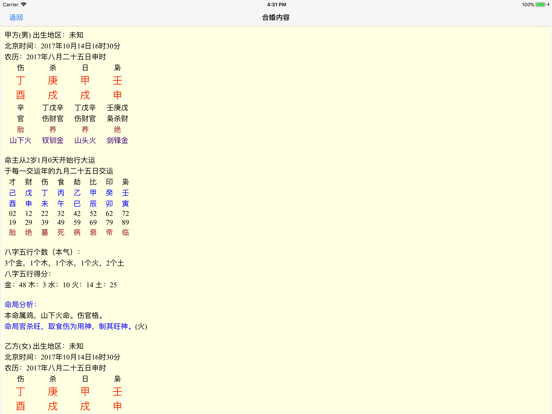Click the 枭杀财 ten-gods label

117,119
